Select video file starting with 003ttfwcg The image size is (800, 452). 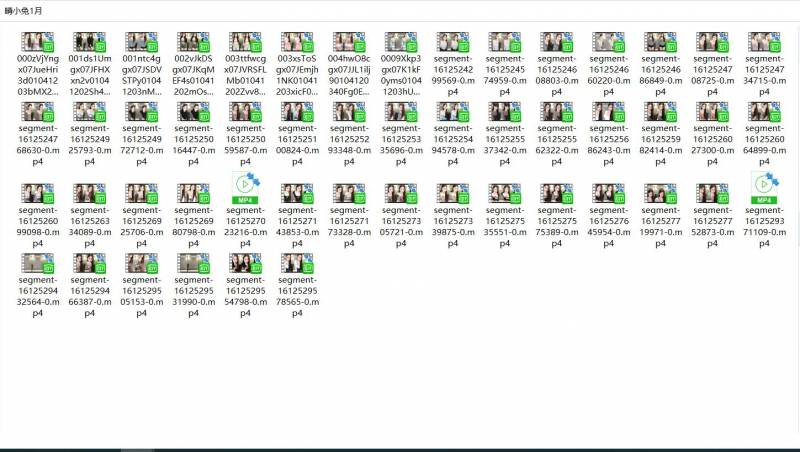point(245,42)
